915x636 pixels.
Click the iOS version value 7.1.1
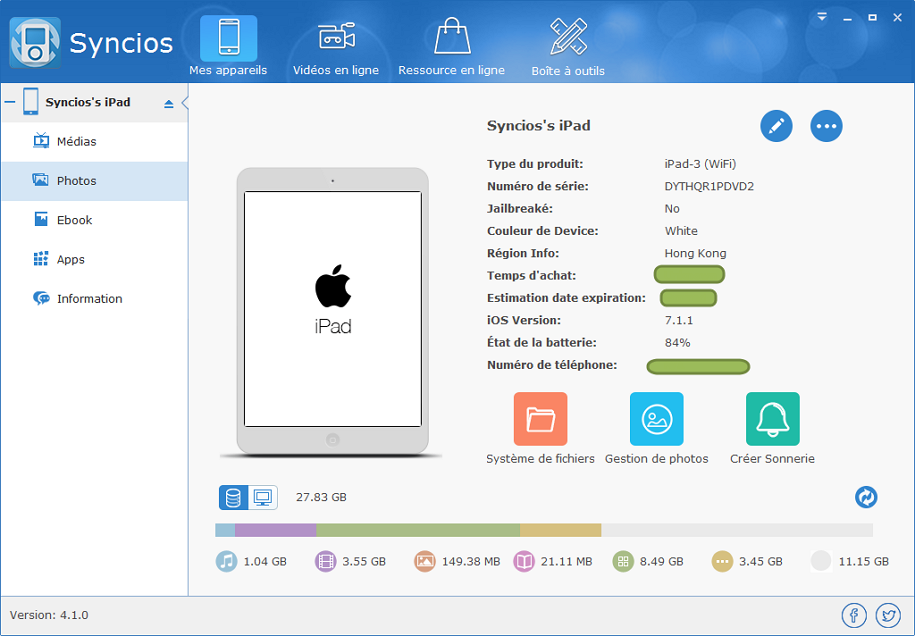pyautogui.click(x=679, y=320)
